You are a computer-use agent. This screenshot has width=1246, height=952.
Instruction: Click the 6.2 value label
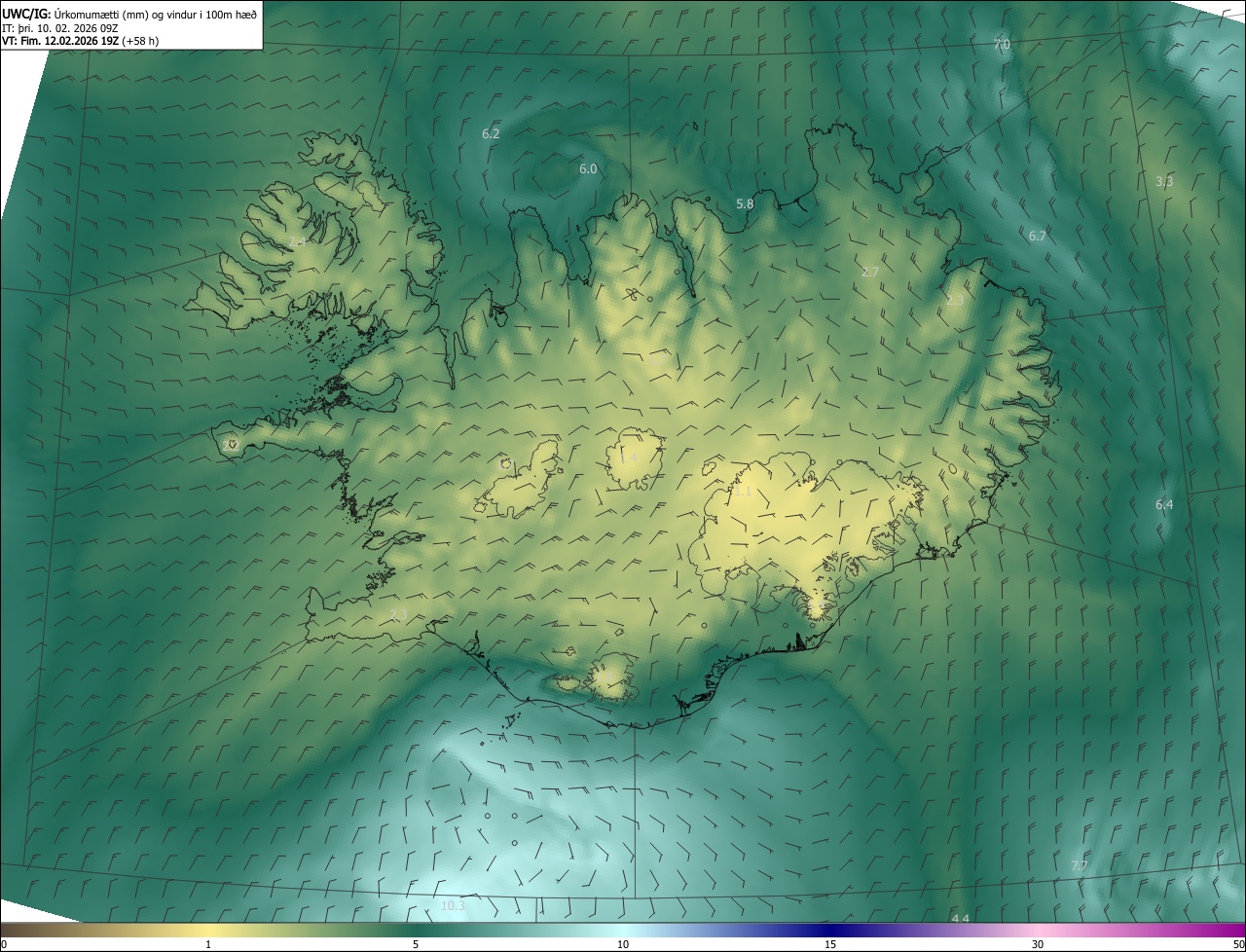[x=491, y=133]
